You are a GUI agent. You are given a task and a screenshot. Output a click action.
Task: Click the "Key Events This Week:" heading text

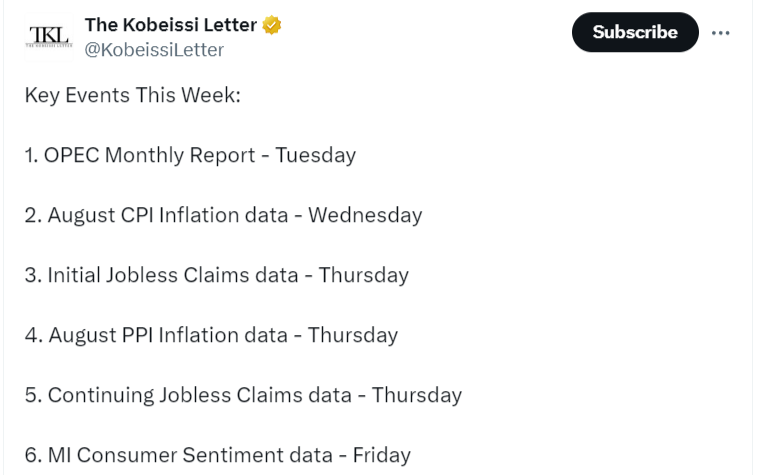point(133,95)
